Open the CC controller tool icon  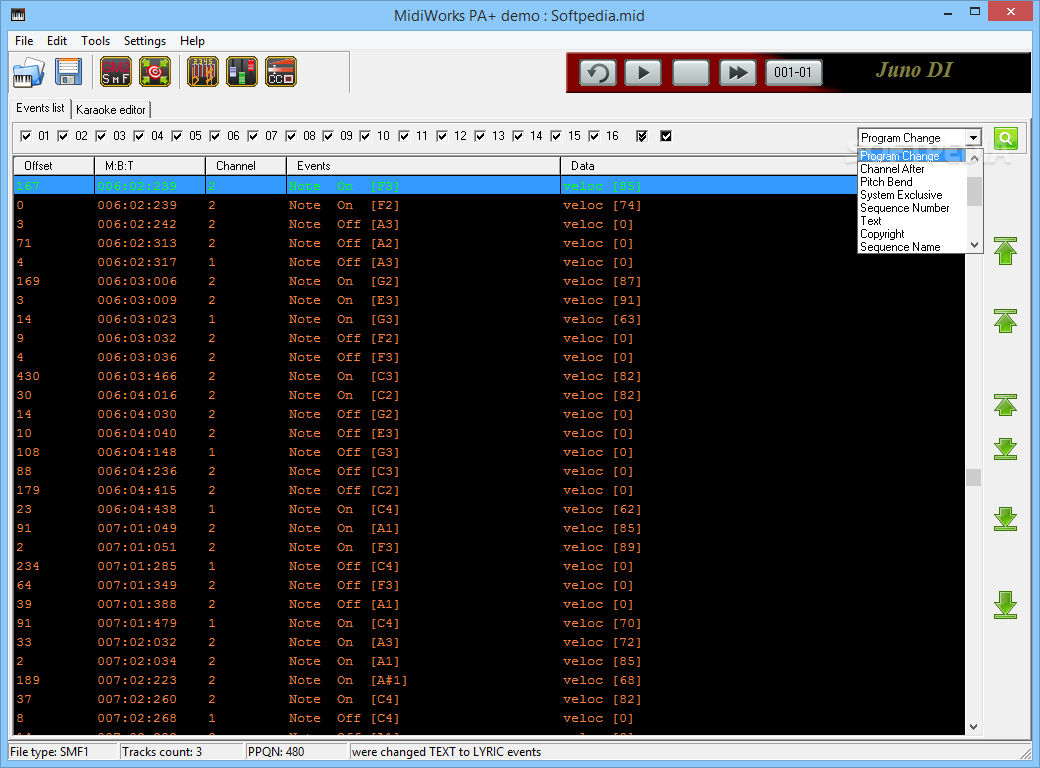pos(281,72)
